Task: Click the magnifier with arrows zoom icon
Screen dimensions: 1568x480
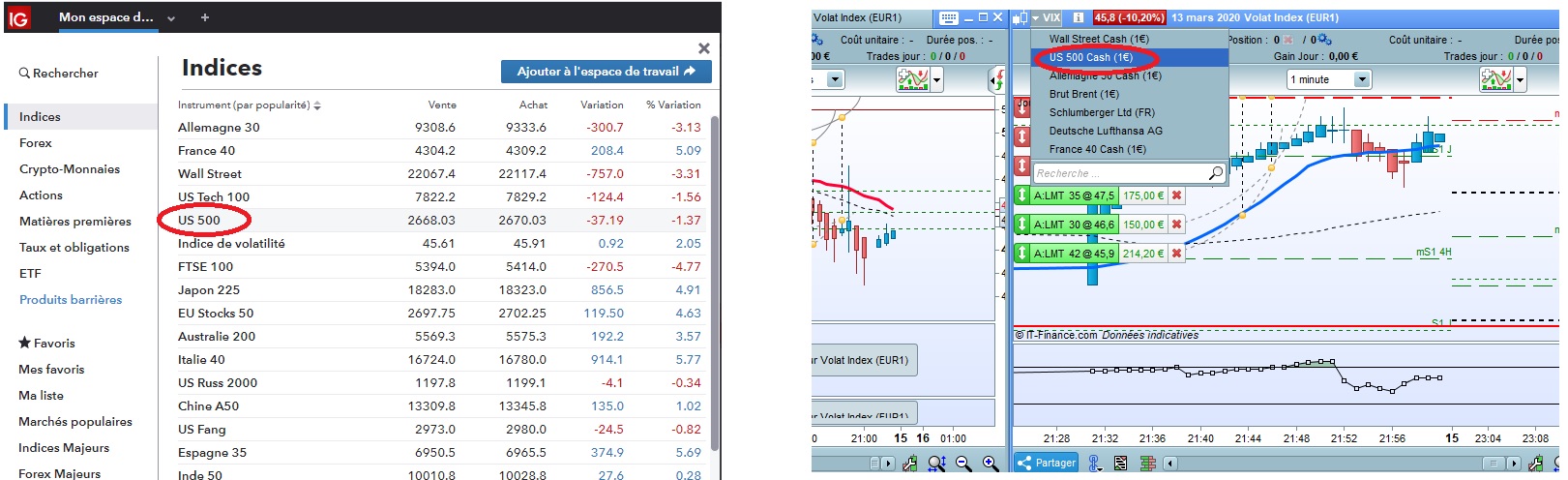Action: [936, 464]
